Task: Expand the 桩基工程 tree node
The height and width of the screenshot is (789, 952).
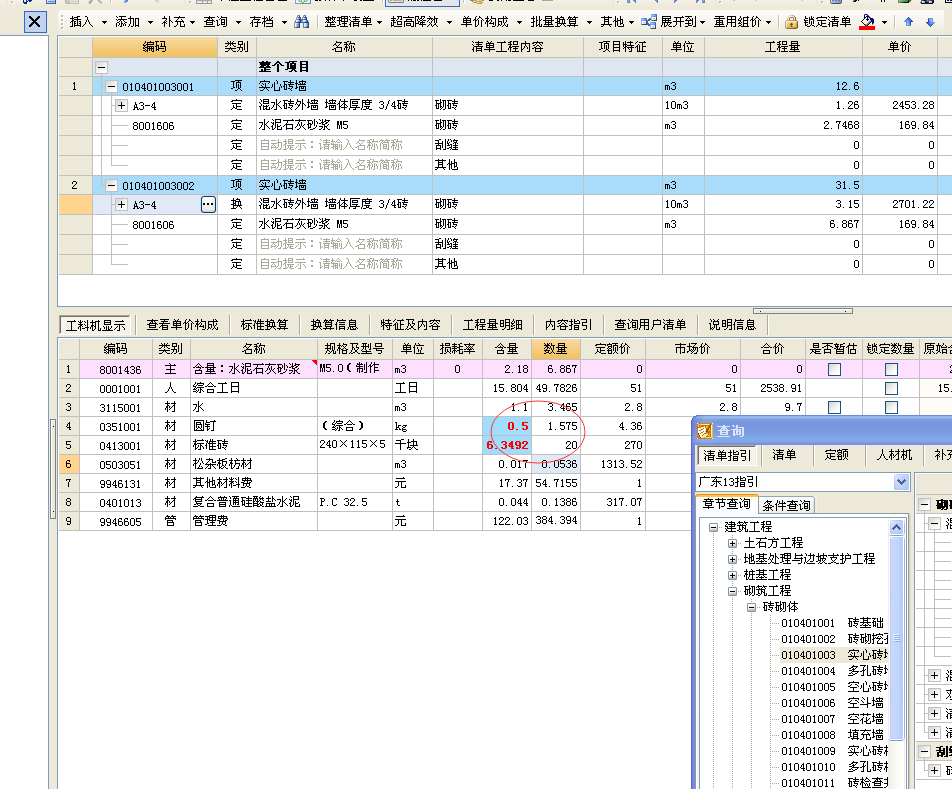Action: (x=732, y=575)
